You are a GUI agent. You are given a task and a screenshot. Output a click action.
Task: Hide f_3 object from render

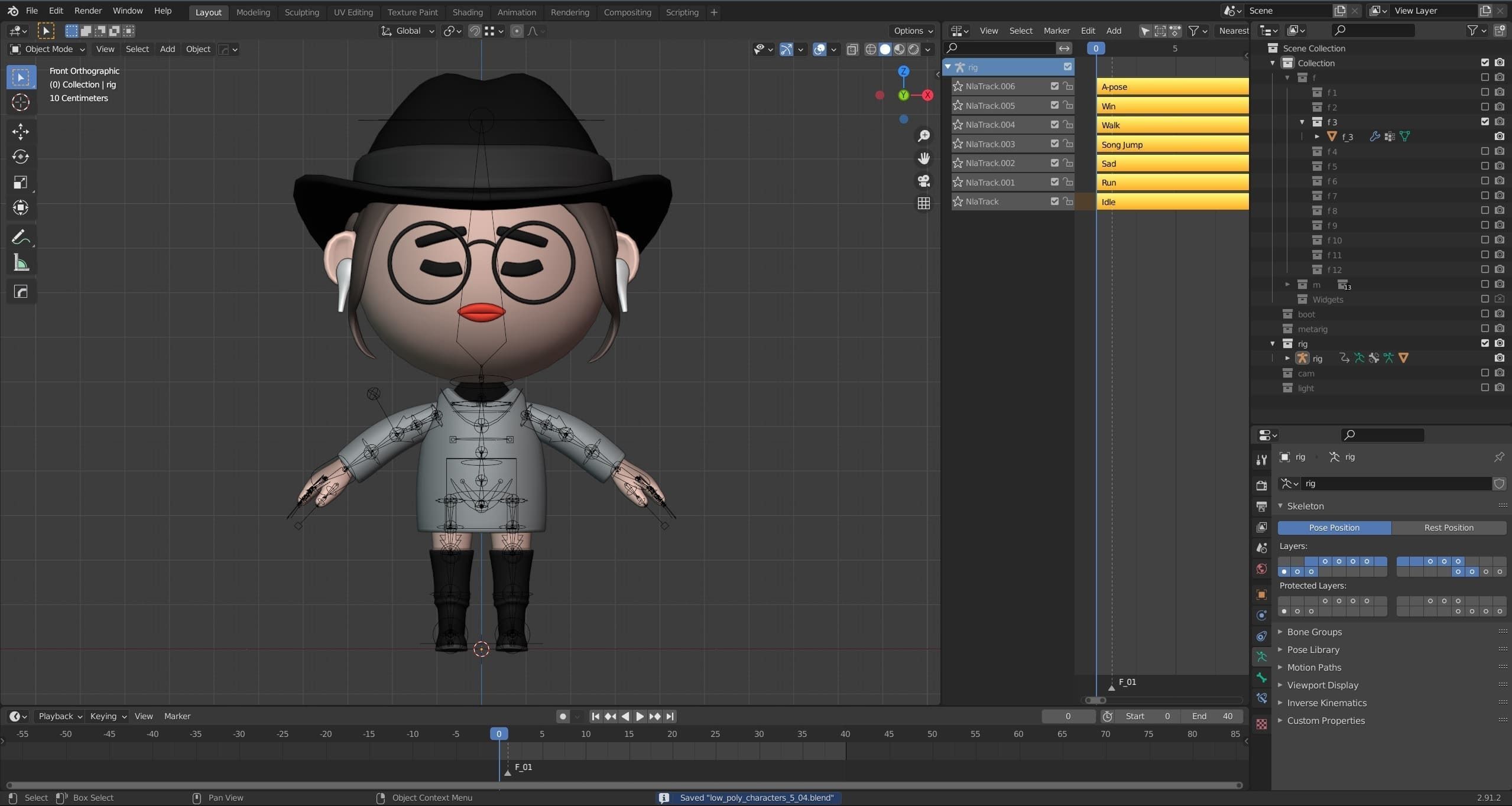click(1500, 136)
